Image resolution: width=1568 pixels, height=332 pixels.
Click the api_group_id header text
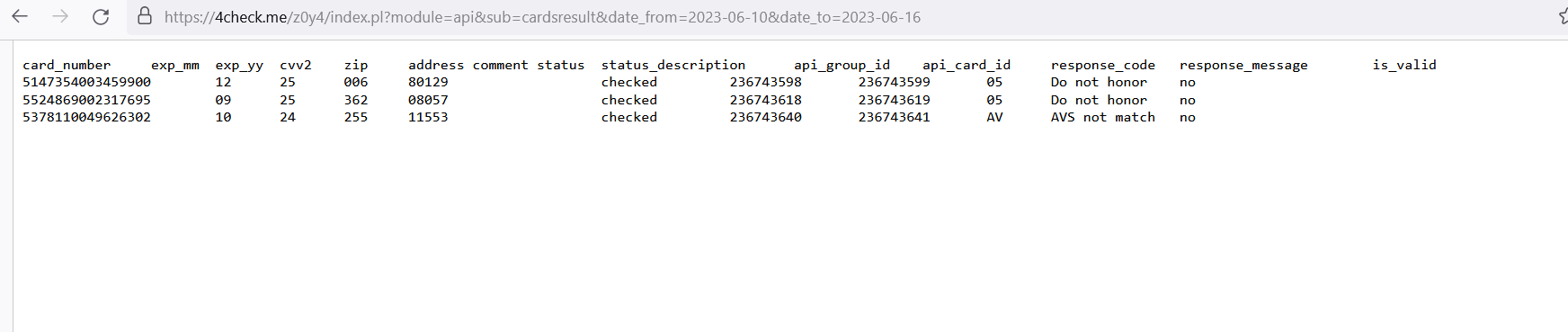click(842, 65)
